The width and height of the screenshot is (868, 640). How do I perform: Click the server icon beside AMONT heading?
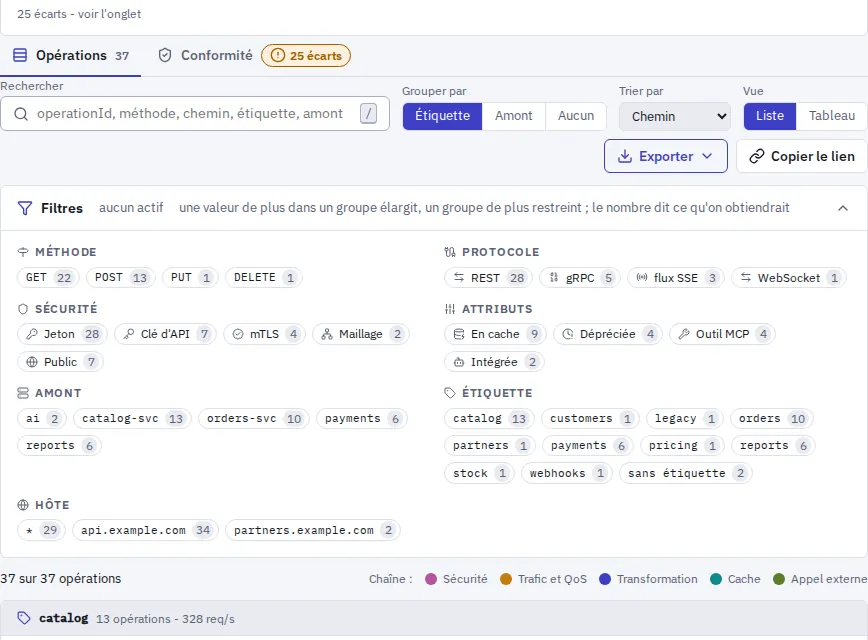pyautogui.click(x=23, y=393)
